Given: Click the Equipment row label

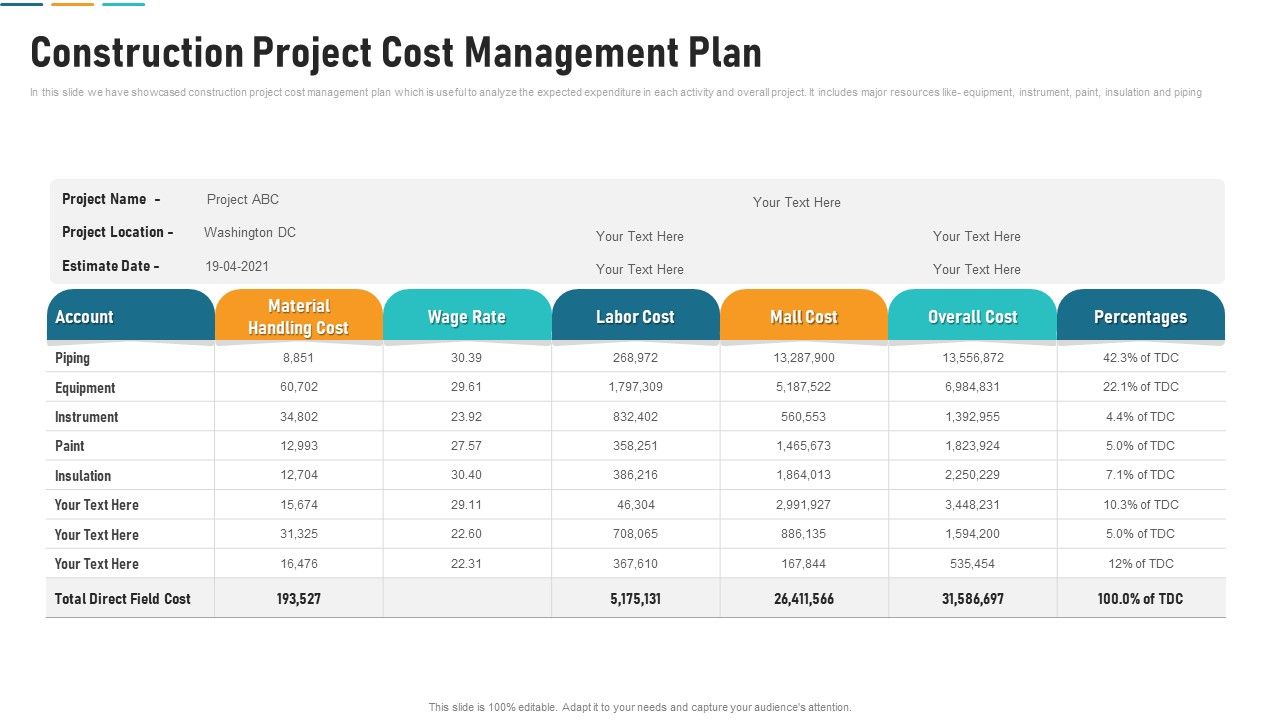Looking at the screenshot, I should 84,387.
